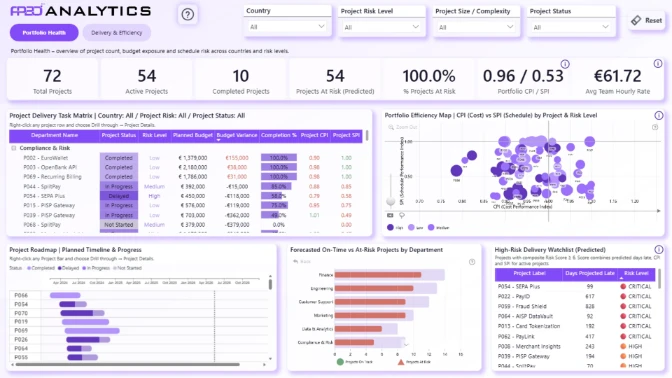Open info icon of High-Risk Delivery Watchlist

click(659, 249)
